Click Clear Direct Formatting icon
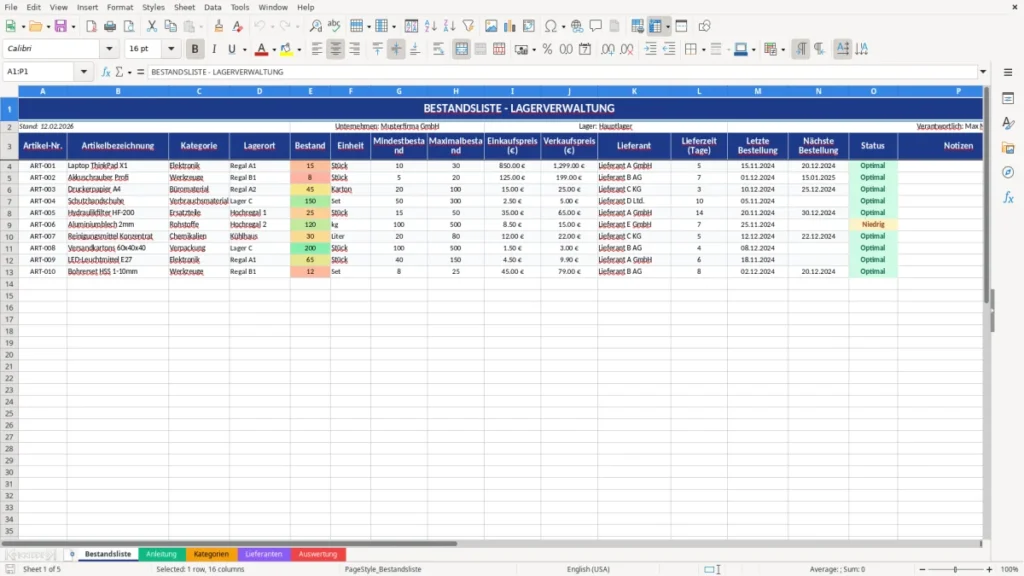Viewport: 1024px width, 576px height. tap(238, 26)
